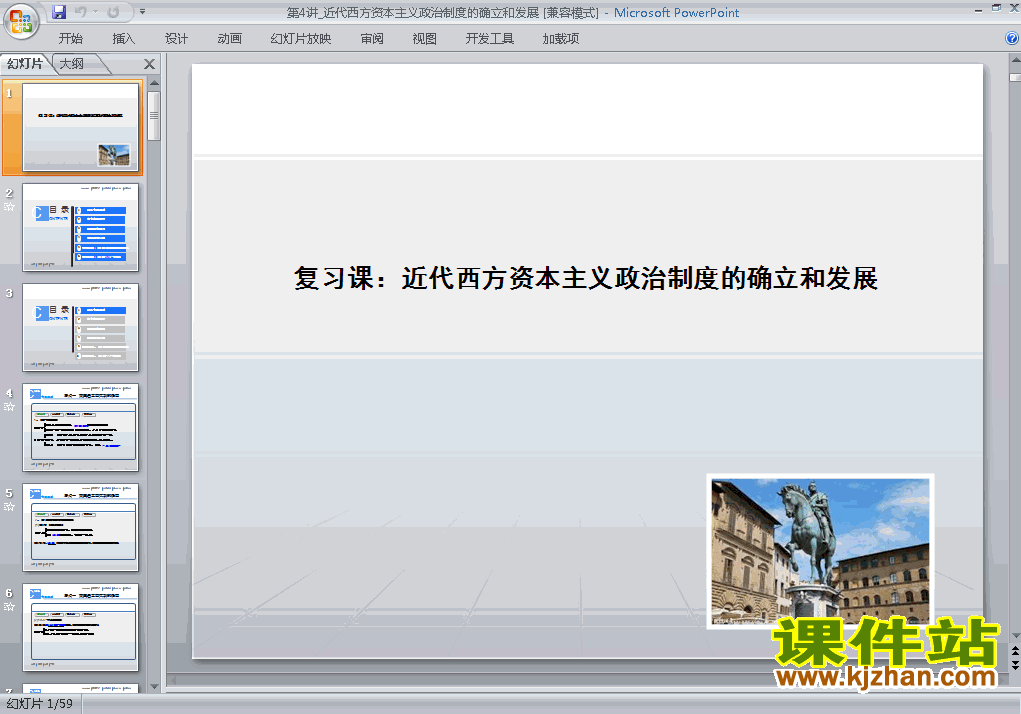
Task: Click animation star icon beside slide 4
Action: coord(9,407)
